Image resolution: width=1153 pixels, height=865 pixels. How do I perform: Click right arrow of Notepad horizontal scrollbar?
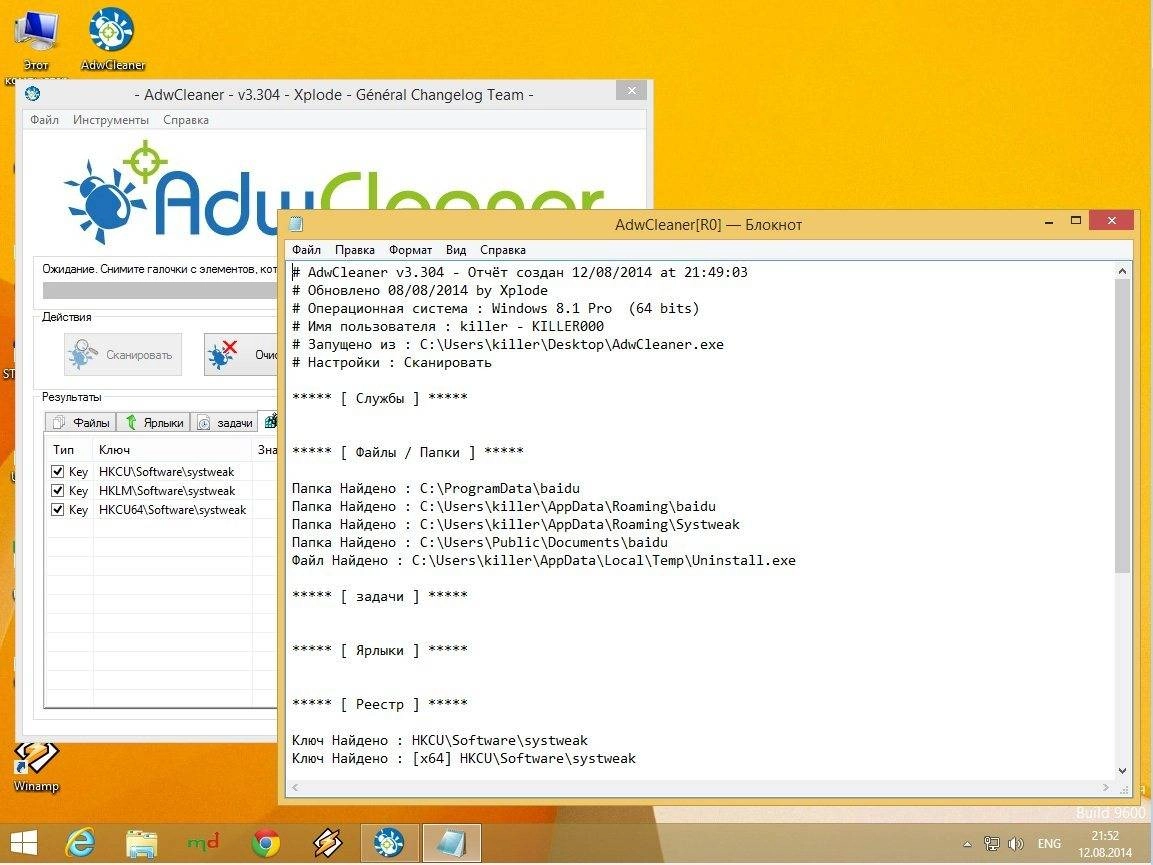[x=1105, y=787]
